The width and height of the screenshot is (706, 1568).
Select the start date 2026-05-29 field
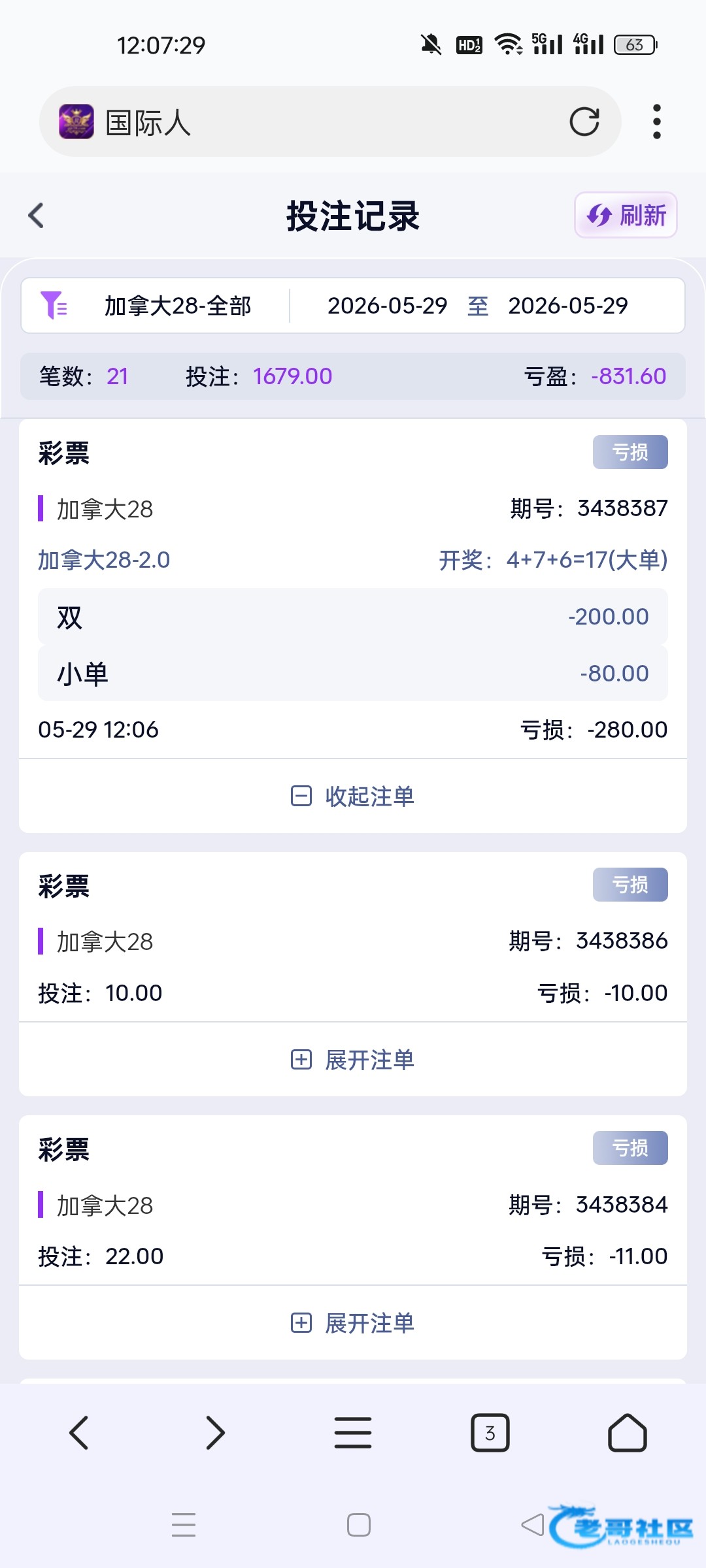[387, 306]
